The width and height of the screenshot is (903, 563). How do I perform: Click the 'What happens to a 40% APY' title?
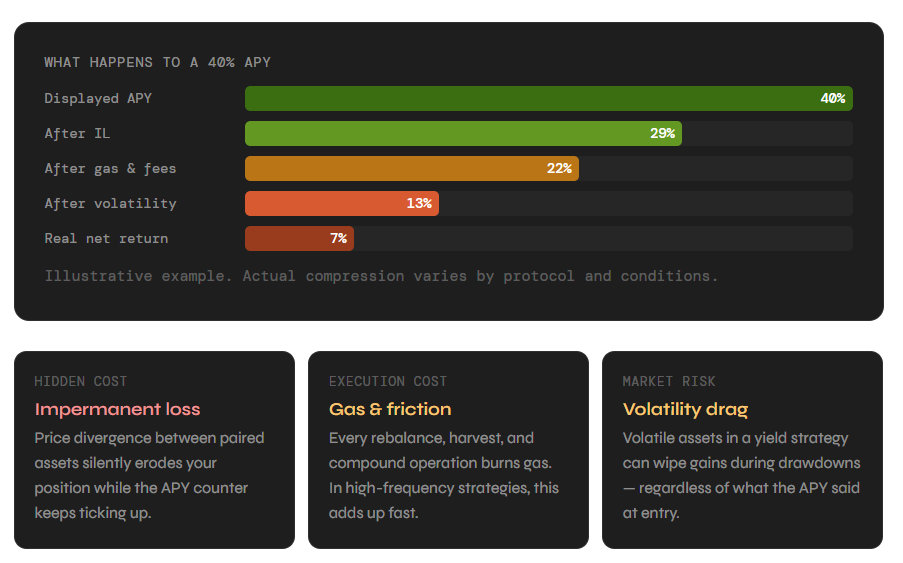coord(157,62)
